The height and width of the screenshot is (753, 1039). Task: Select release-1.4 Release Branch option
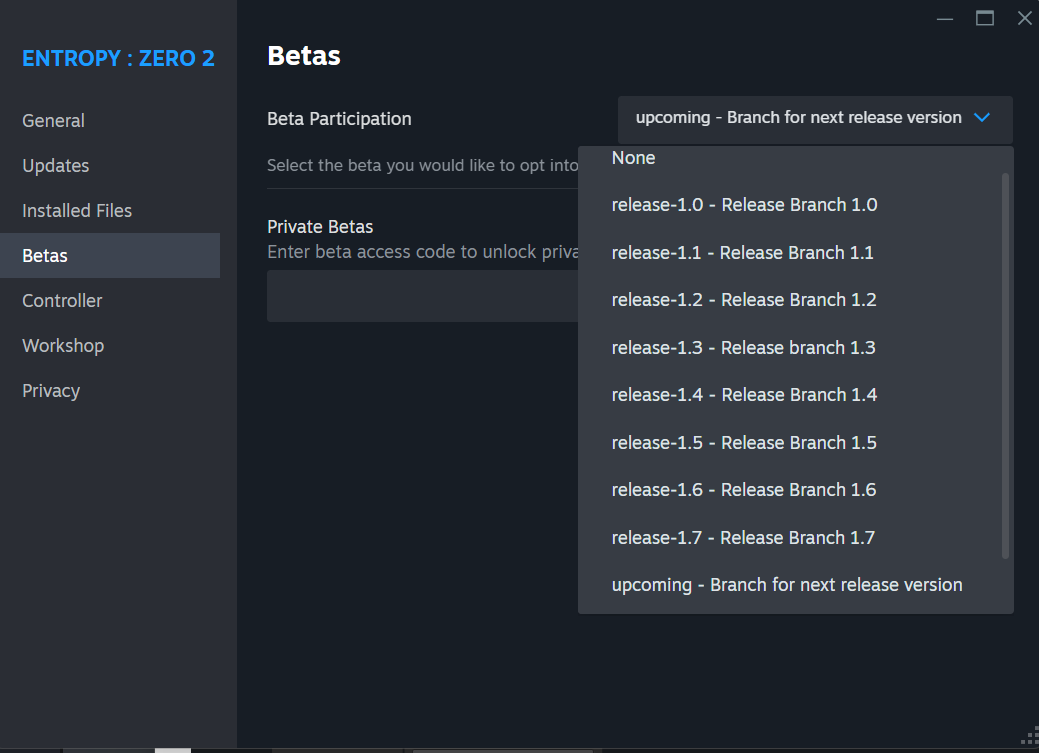[744, 395]
